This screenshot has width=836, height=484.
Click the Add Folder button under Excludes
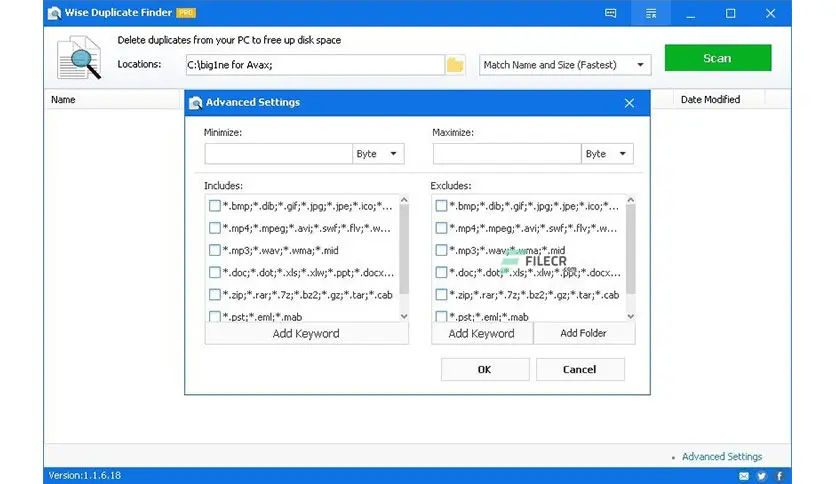point(583,333)
